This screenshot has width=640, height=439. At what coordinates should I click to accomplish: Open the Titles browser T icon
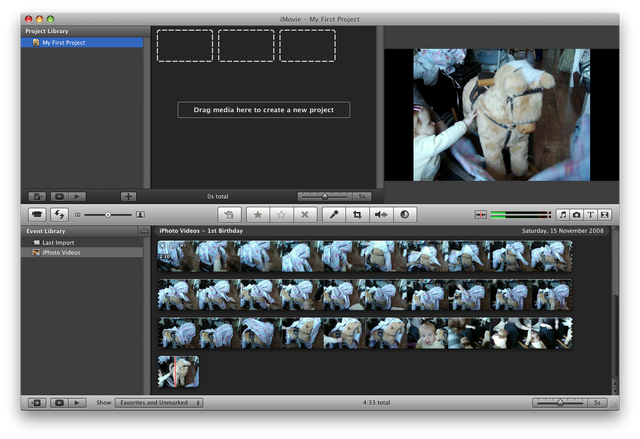click(591, 215)
